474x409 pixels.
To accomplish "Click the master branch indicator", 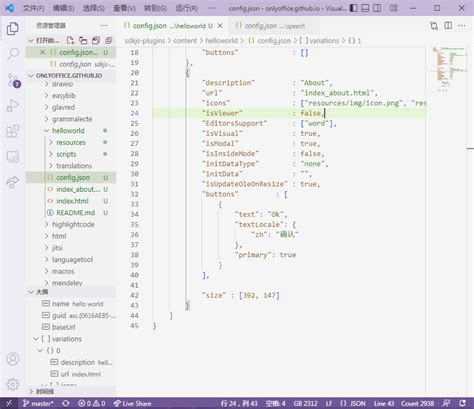I will click(38, 403).
